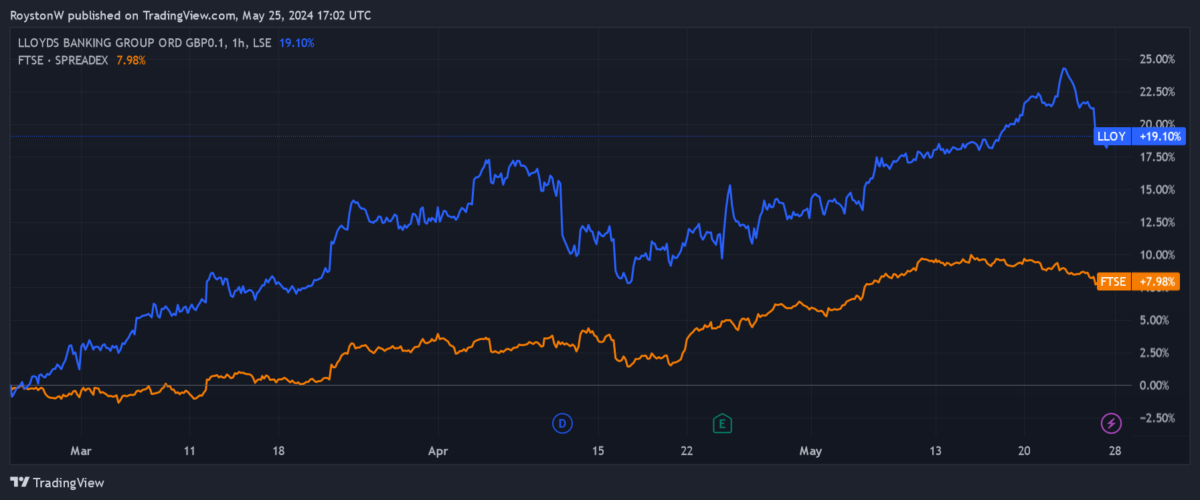Click the 28 date on time axis

[1114, 452]
